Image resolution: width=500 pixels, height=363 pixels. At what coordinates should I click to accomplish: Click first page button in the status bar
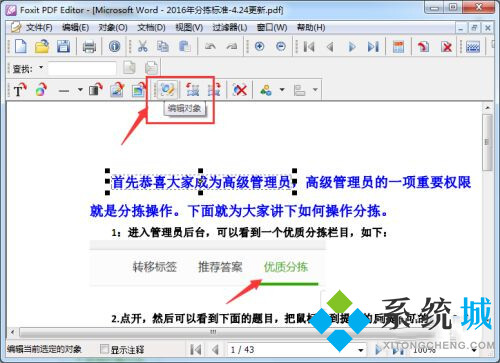[195, 350]
